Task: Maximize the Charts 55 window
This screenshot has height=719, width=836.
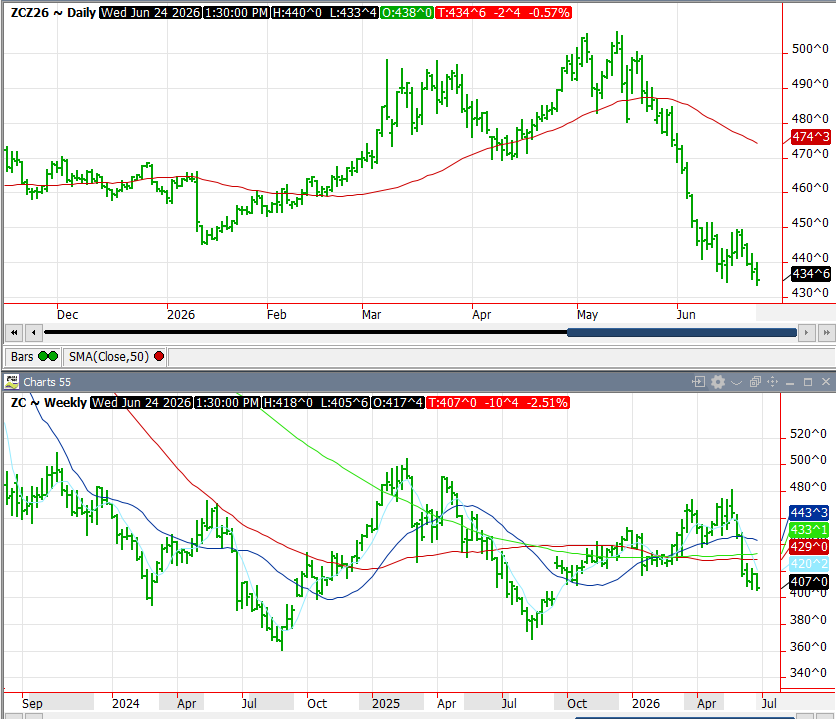Action: (808, 382)
